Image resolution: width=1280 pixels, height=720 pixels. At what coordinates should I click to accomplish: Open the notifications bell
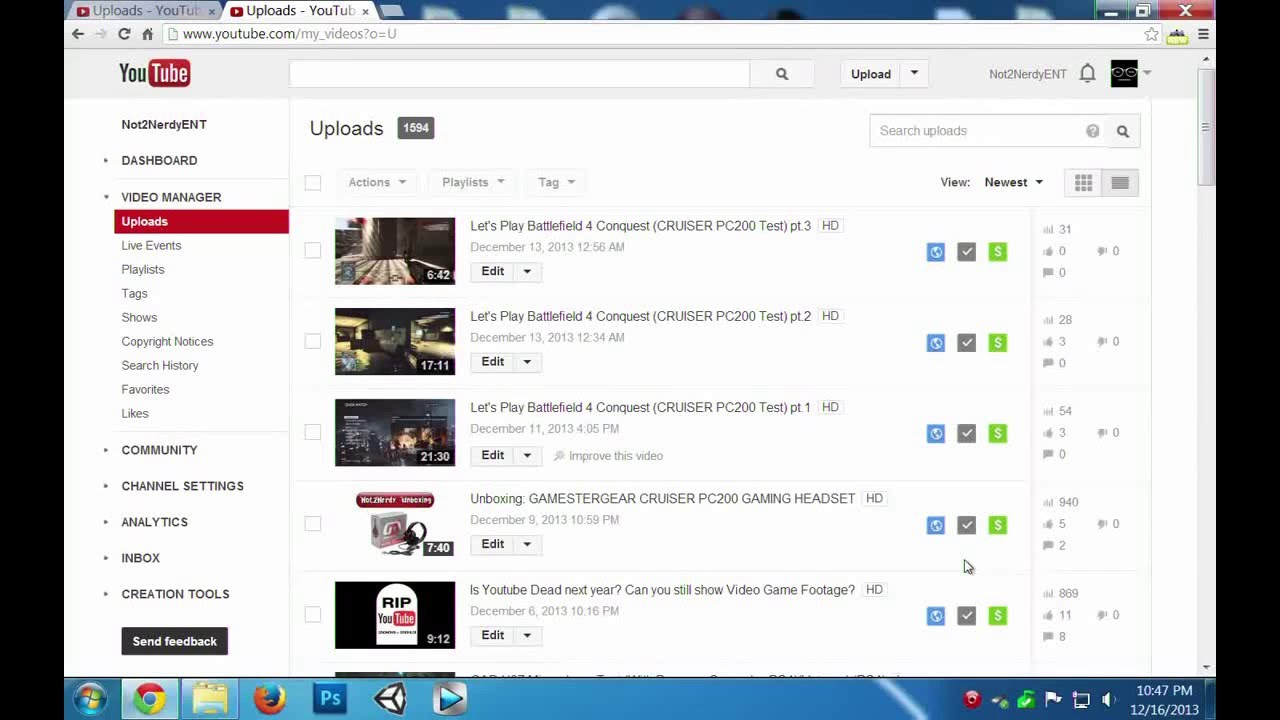[1087, 73]
